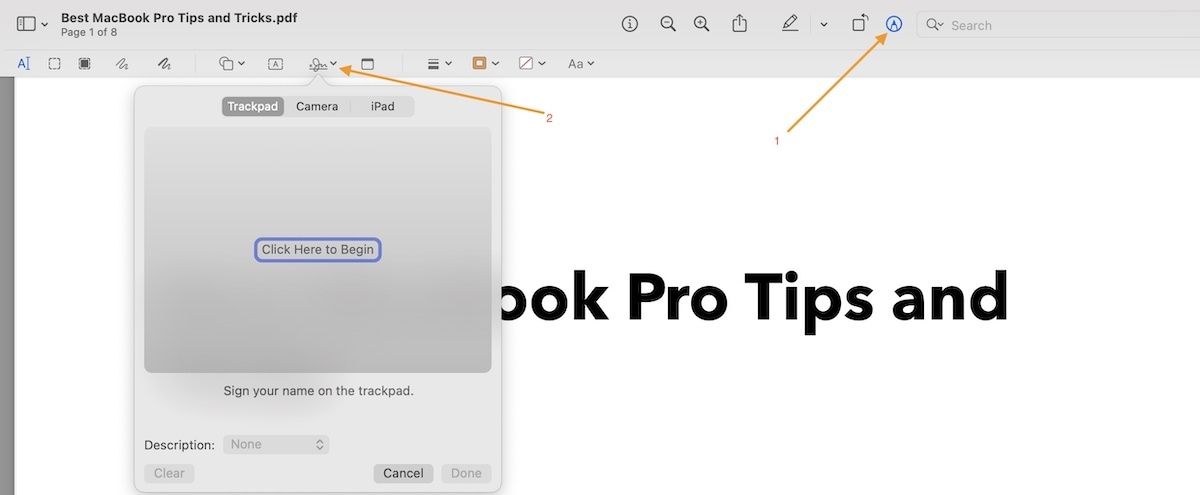This screenshot has width=1200, height=495.
Task: Select the Highlight pen tool
Action: [790, 24]
